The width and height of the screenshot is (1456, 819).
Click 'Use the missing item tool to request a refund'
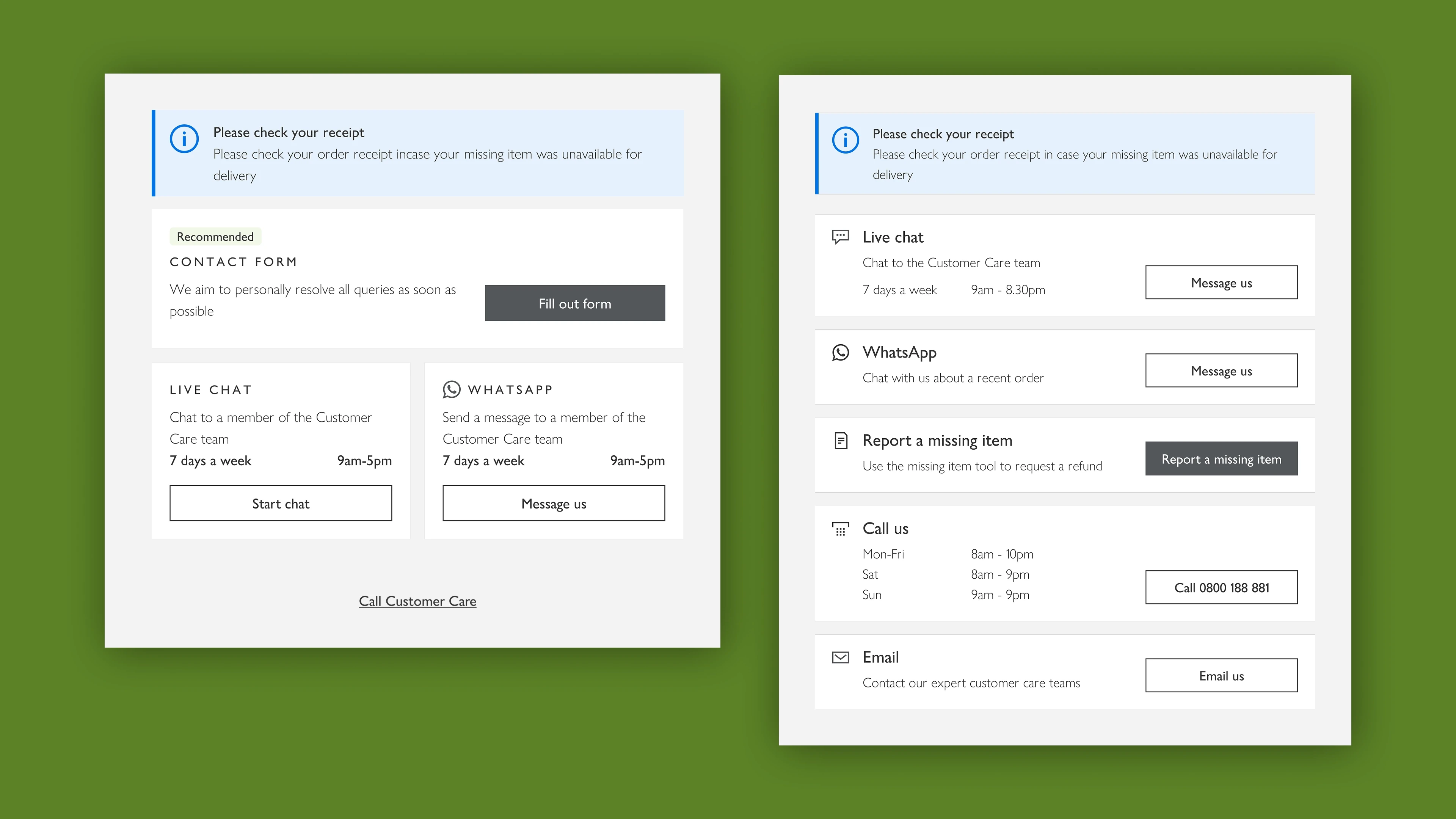(982, 466)
